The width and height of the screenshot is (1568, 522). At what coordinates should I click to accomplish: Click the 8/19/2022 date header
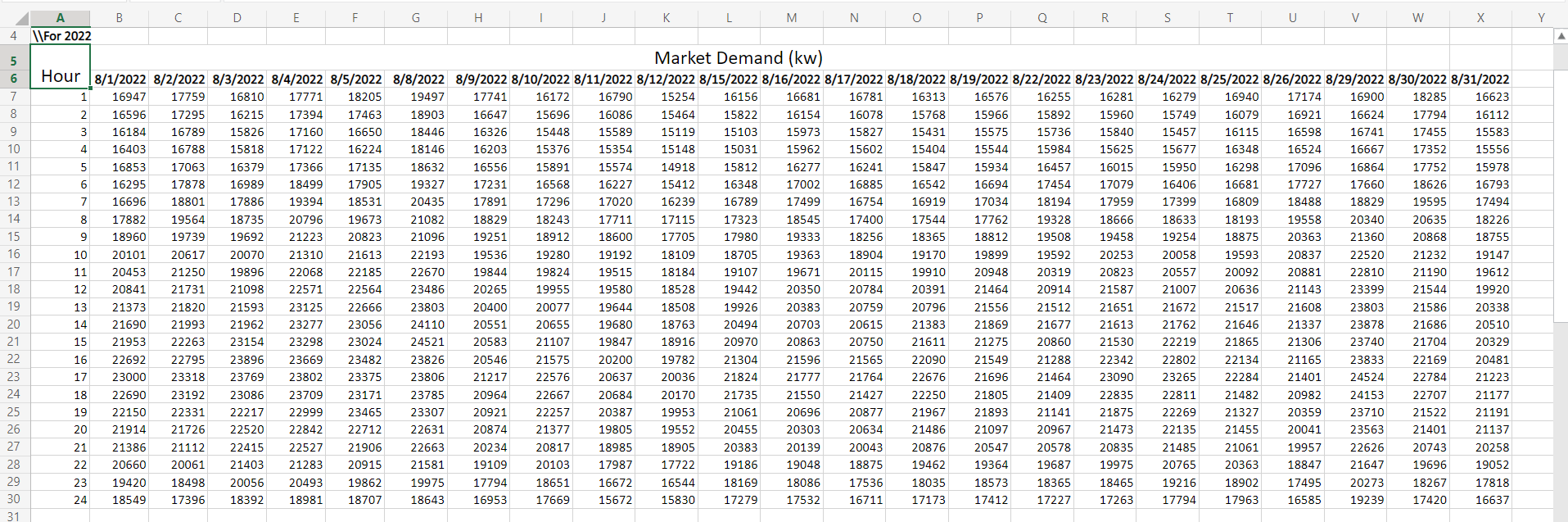(x=979, y=79)
